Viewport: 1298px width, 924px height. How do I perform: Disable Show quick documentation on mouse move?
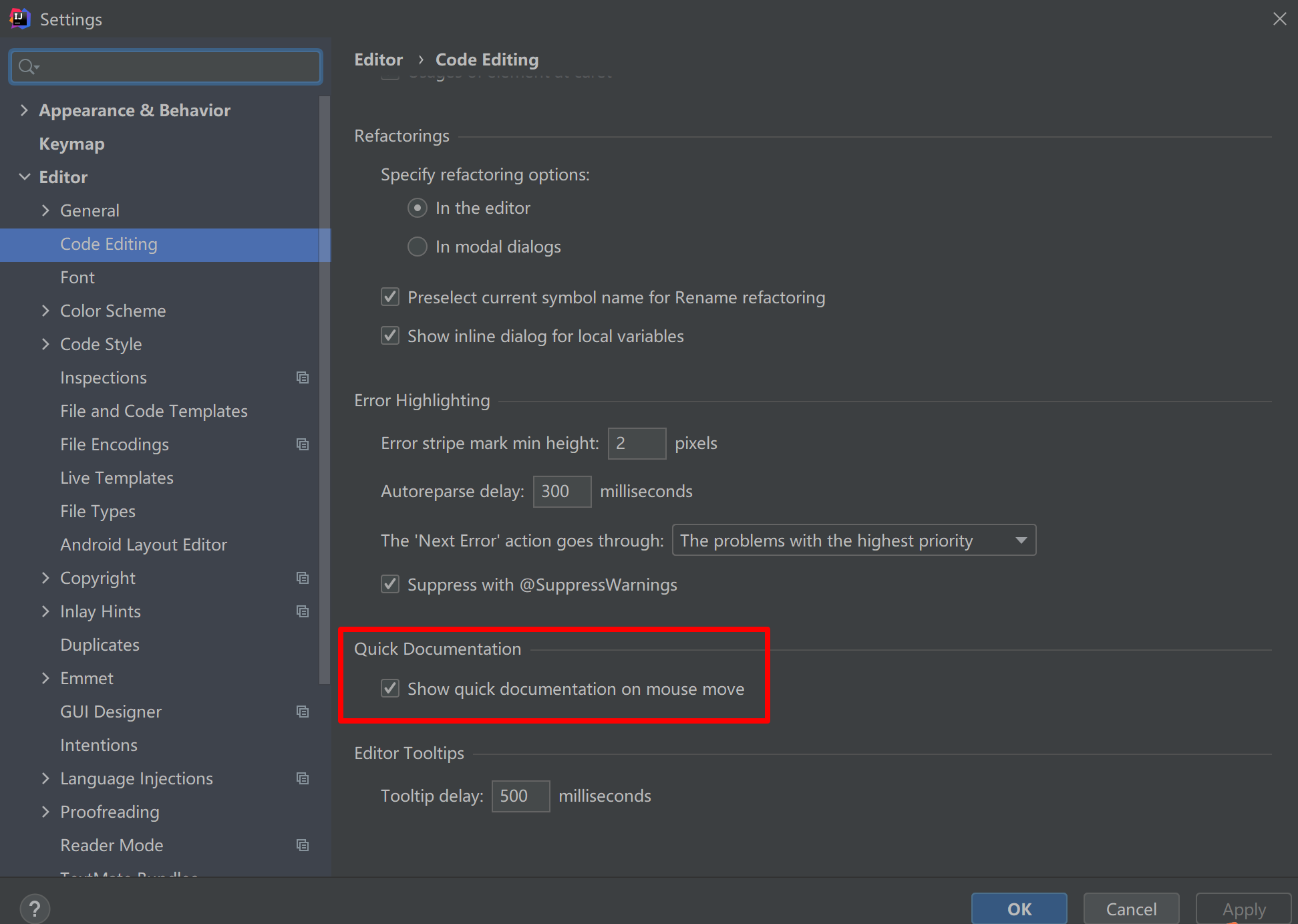(390, 689)
